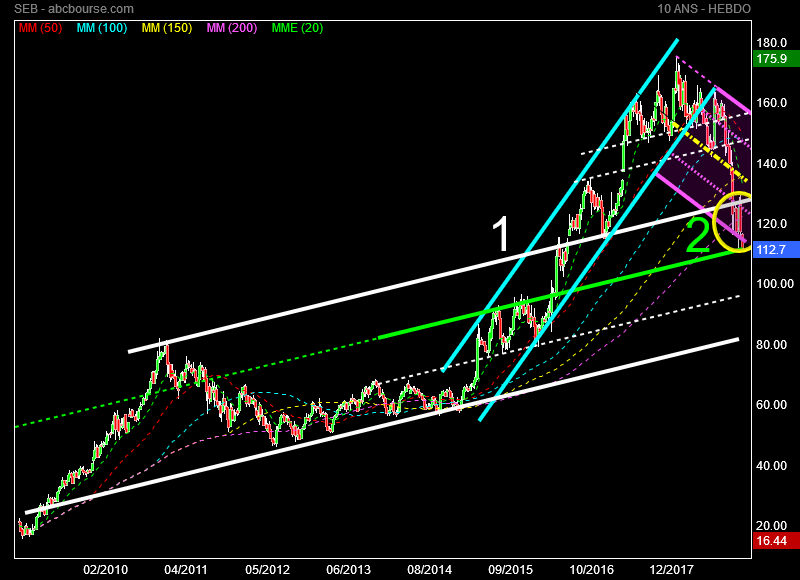Click the MM (50) legend label

point(40,28)
